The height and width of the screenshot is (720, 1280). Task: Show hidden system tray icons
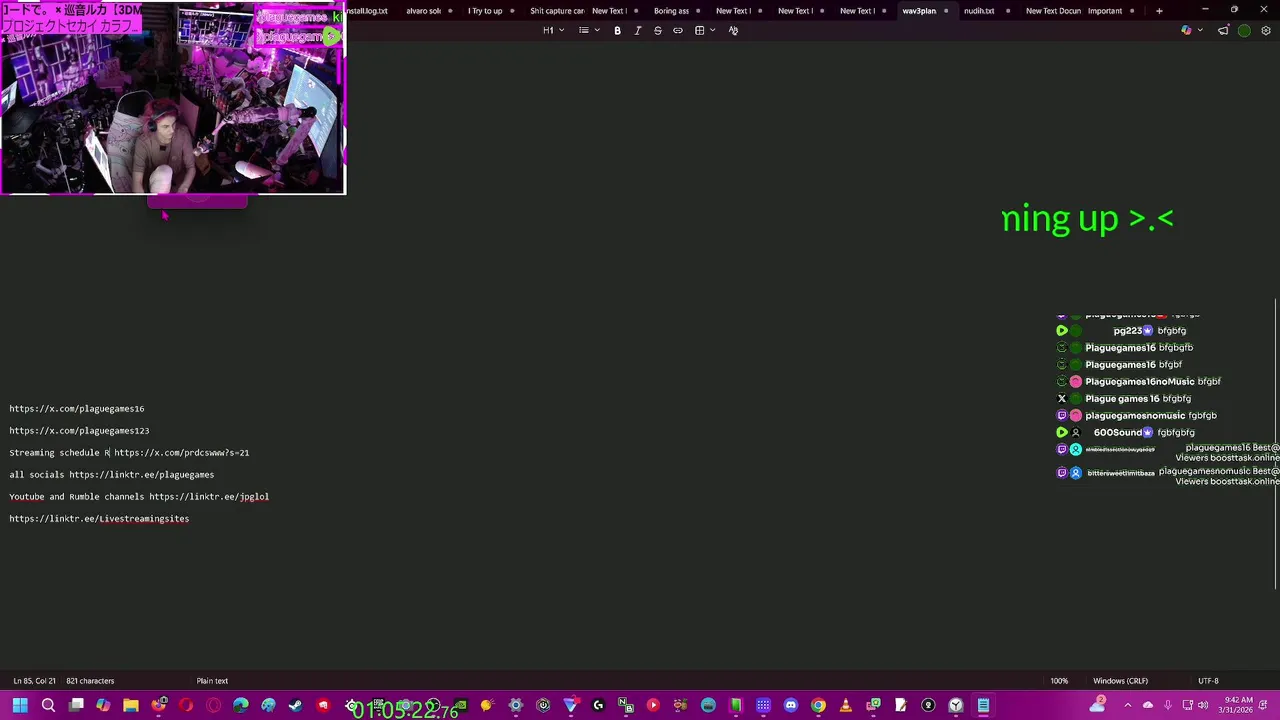tap(1128, 706)
